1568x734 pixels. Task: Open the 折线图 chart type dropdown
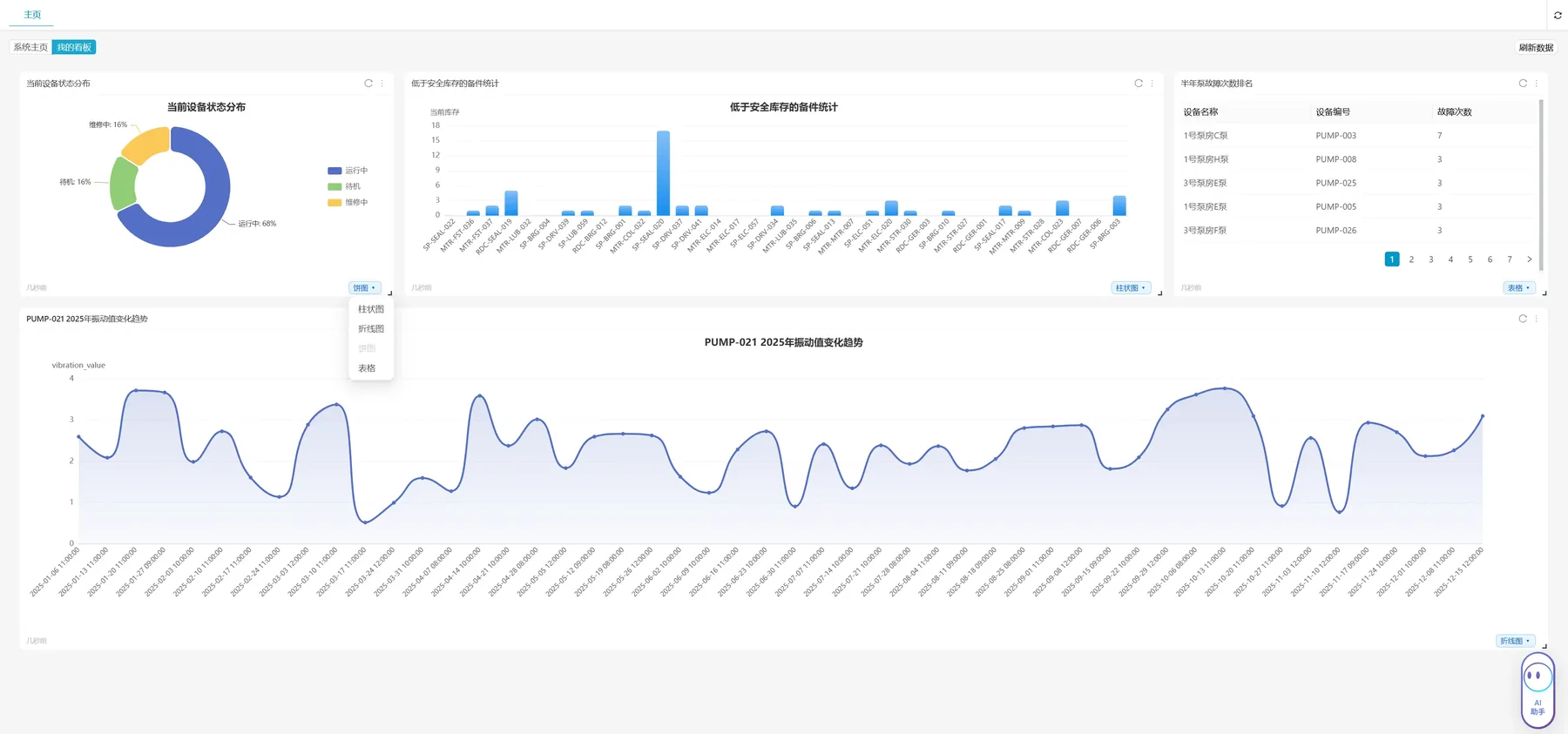[x=1515, y=641]
